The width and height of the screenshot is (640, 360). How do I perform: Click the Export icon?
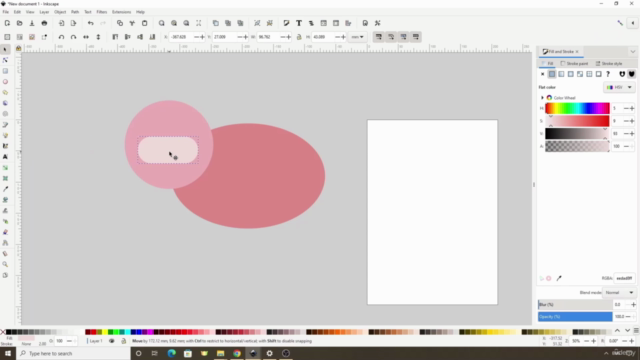(x=73, y=23)
